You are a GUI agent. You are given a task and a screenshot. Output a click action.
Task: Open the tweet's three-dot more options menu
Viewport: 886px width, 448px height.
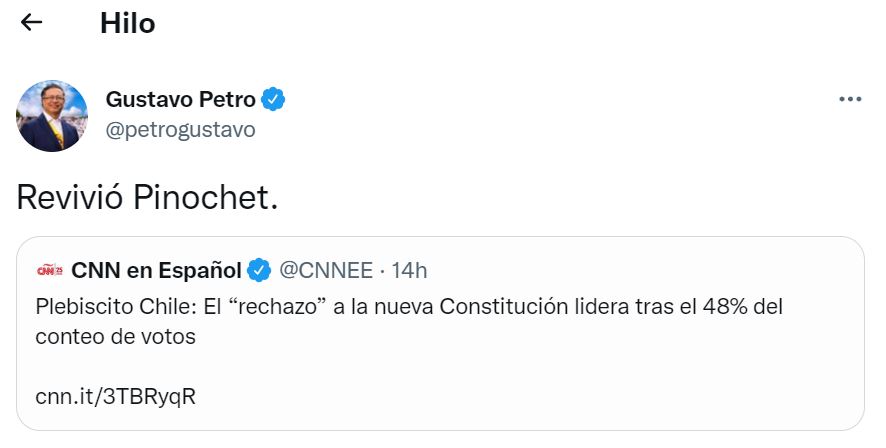[x=849, y=99]
